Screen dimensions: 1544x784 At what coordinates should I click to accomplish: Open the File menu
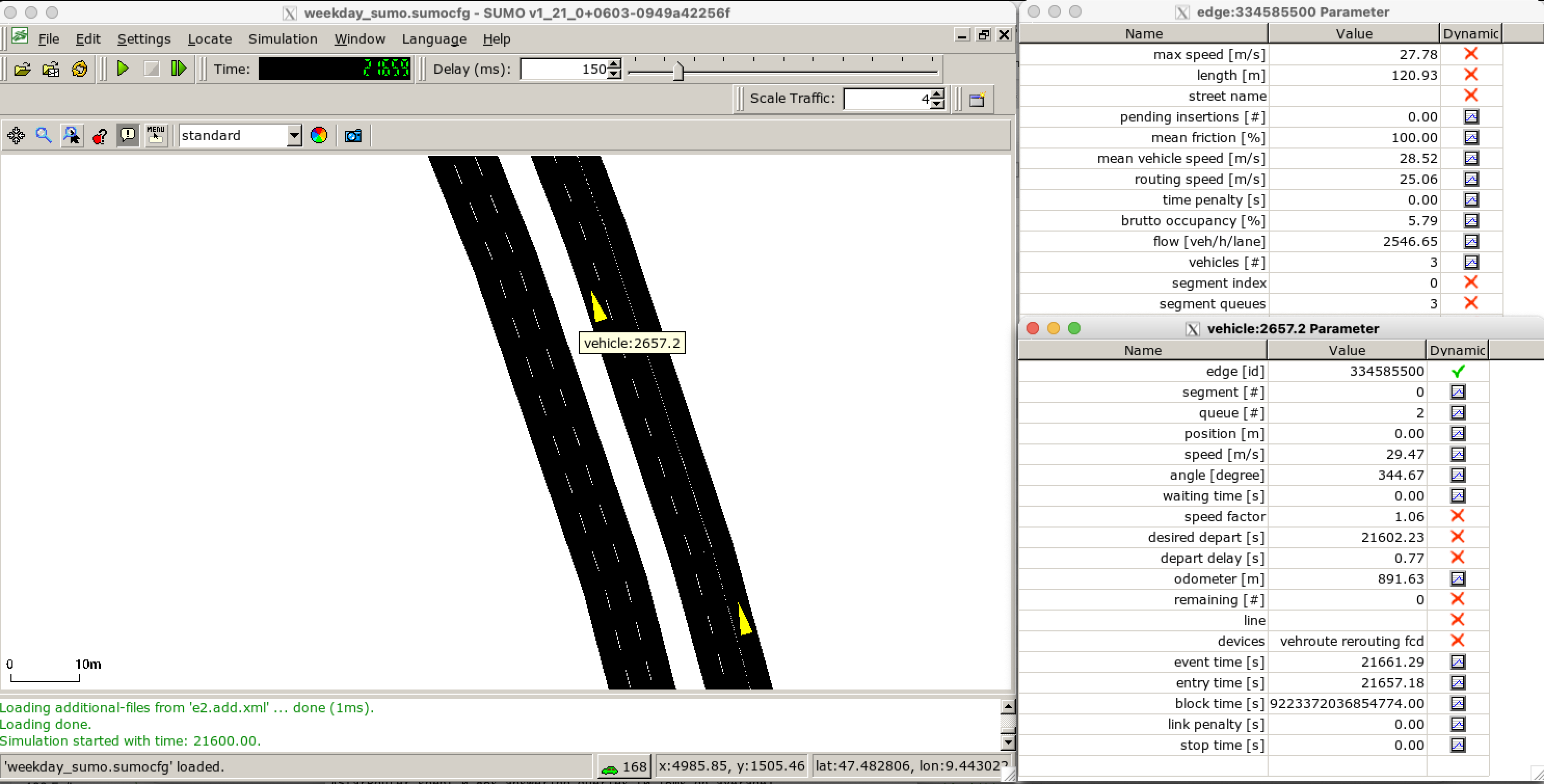point(48,39)
